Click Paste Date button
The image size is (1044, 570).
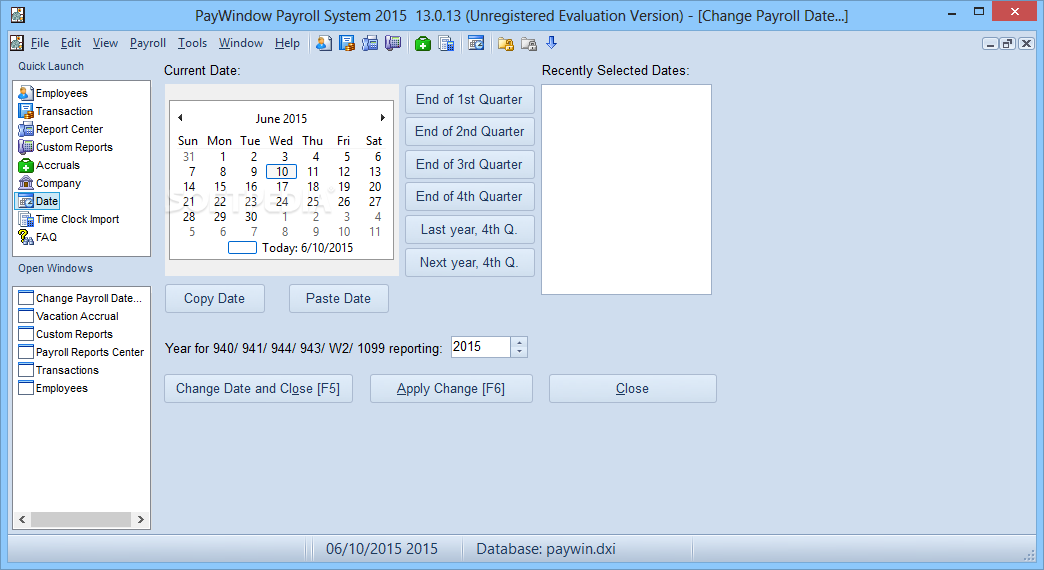coord(338,299)
